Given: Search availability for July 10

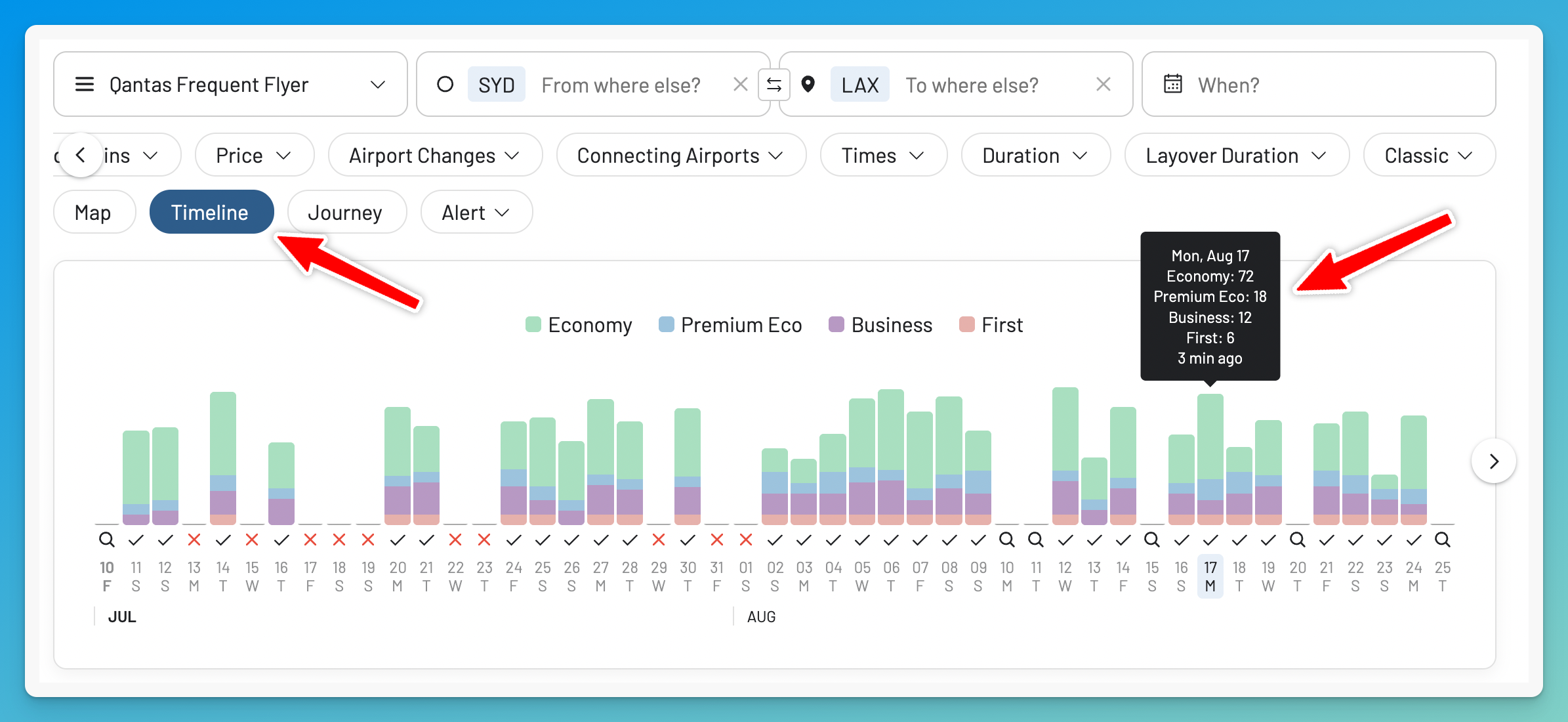Looking at the screenshot, I should (107, 540).
